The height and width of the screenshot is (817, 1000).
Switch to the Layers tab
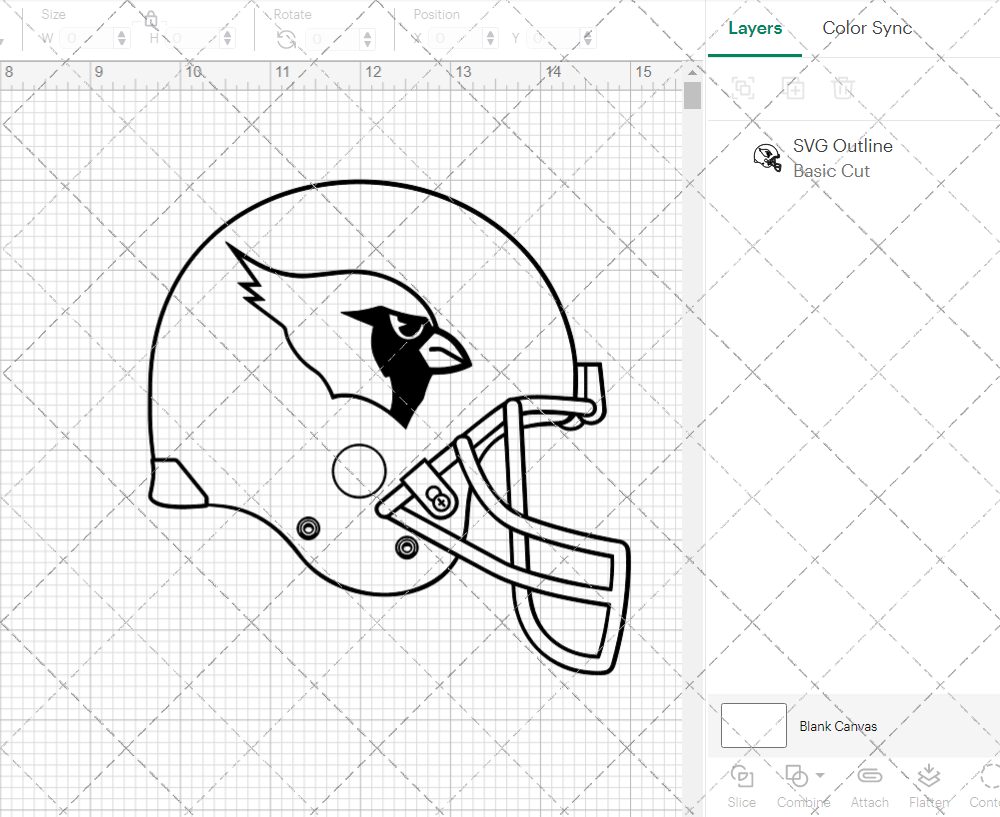(755, 28)
